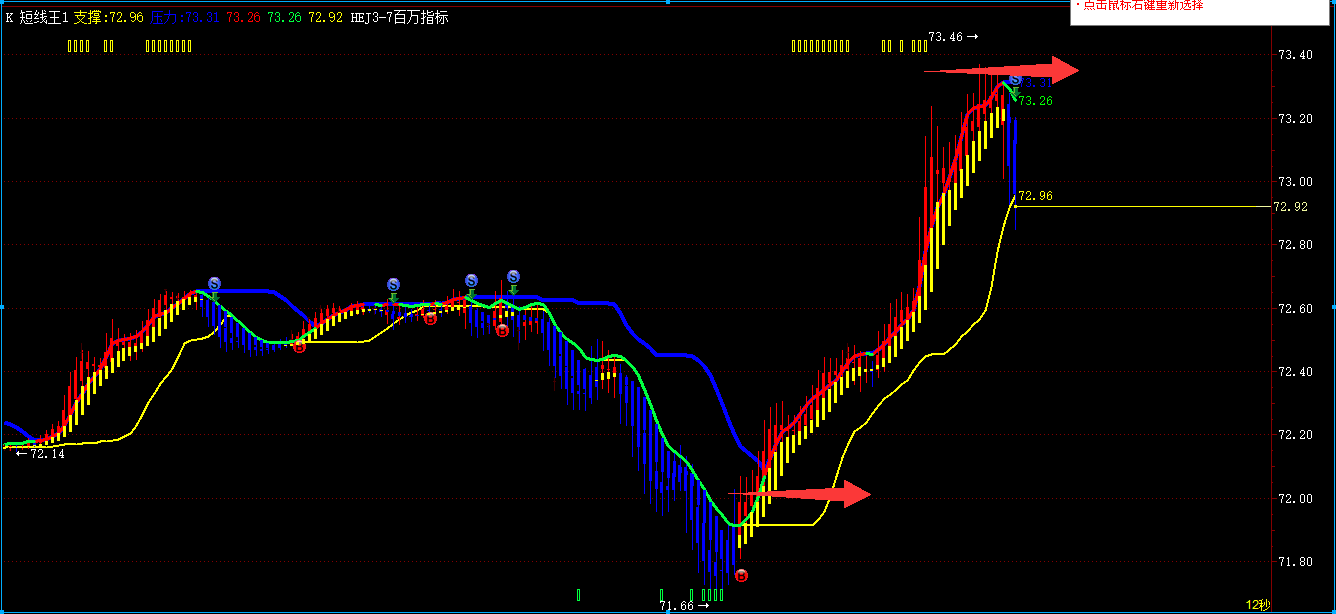Click the blue 73.31 label on the chart
This screenshot has width=1336, height=614.
1038,83
